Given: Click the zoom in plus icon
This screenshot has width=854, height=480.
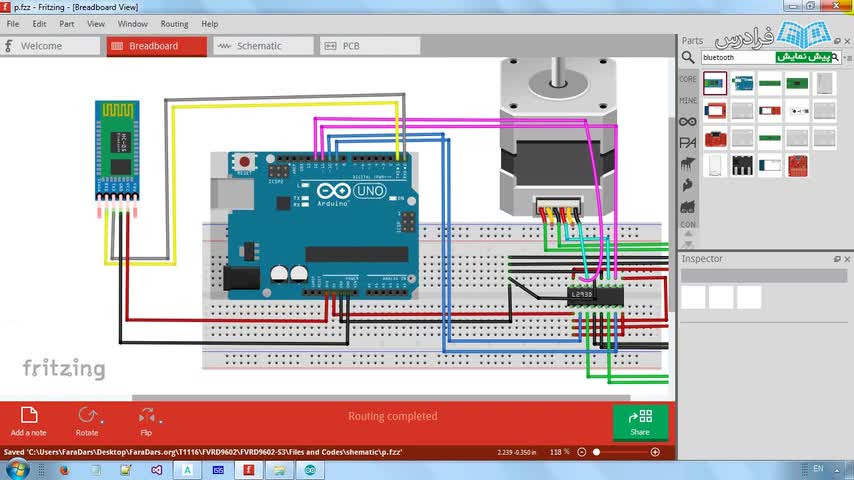Looking at the screenshot, I should coord(655,452).
